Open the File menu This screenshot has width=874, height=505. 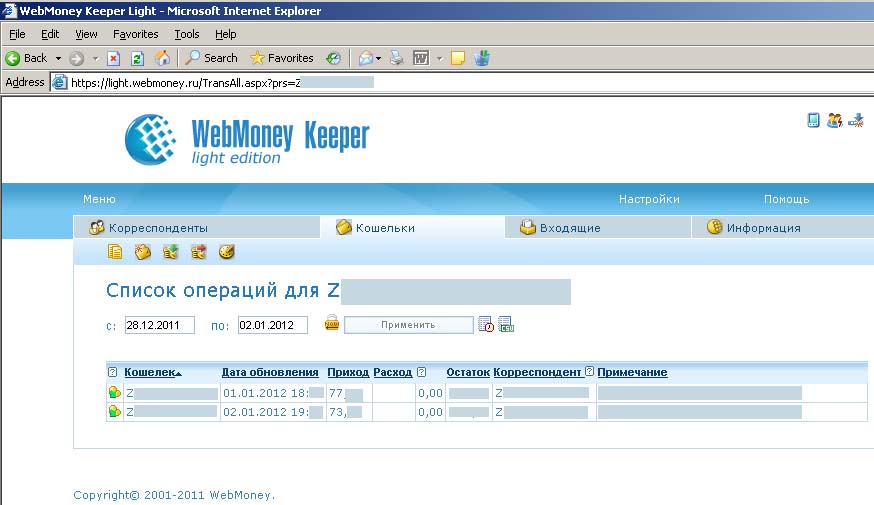click(x=17, y=34)
